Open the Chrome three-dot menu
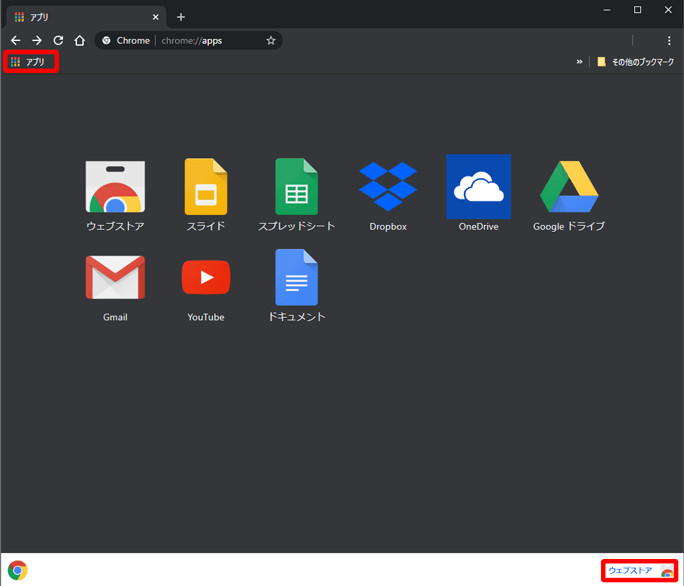 pos(669,41)
